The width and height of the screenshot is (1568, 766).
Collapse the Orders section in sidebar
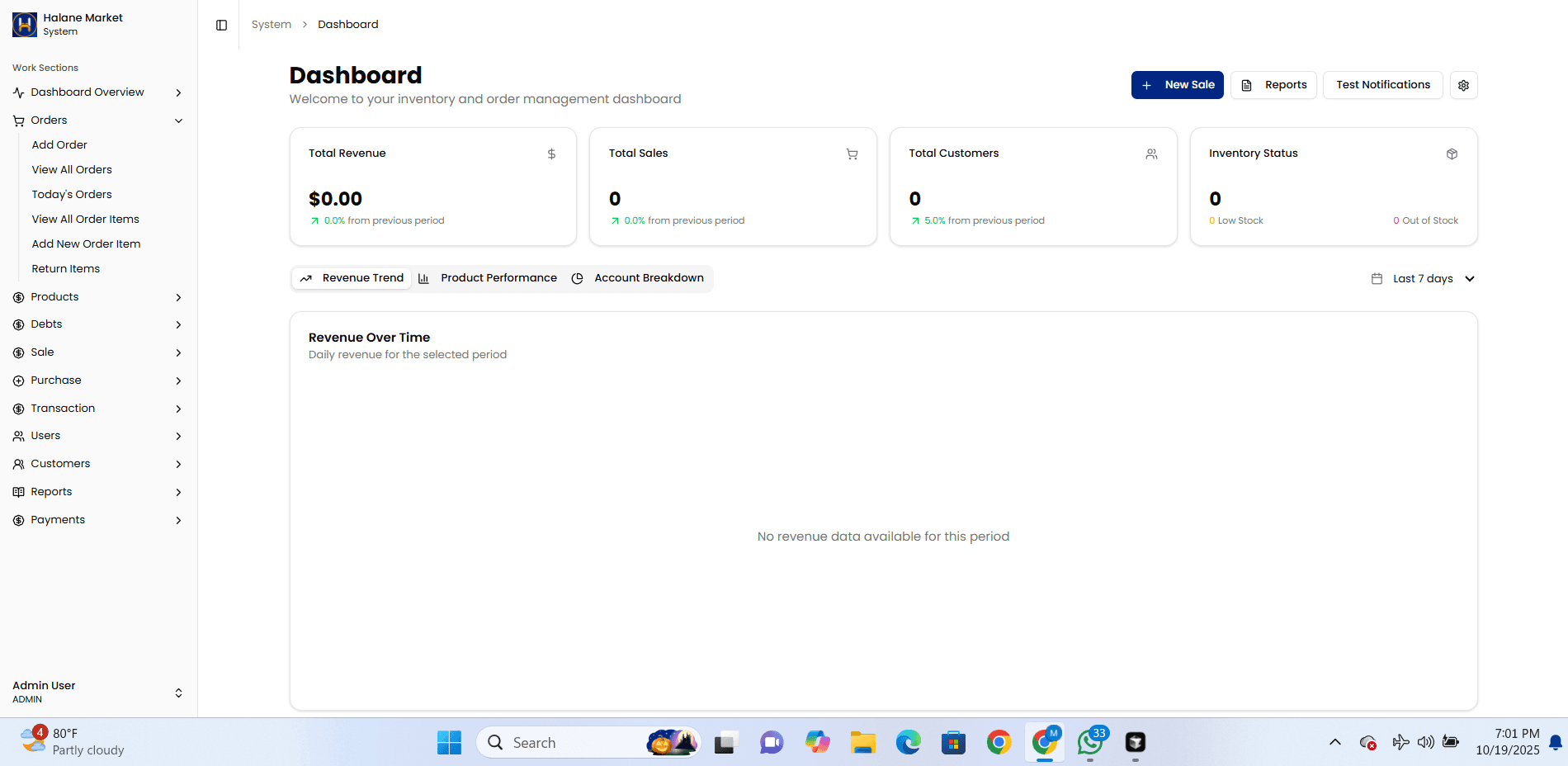[x=178, y=121]
